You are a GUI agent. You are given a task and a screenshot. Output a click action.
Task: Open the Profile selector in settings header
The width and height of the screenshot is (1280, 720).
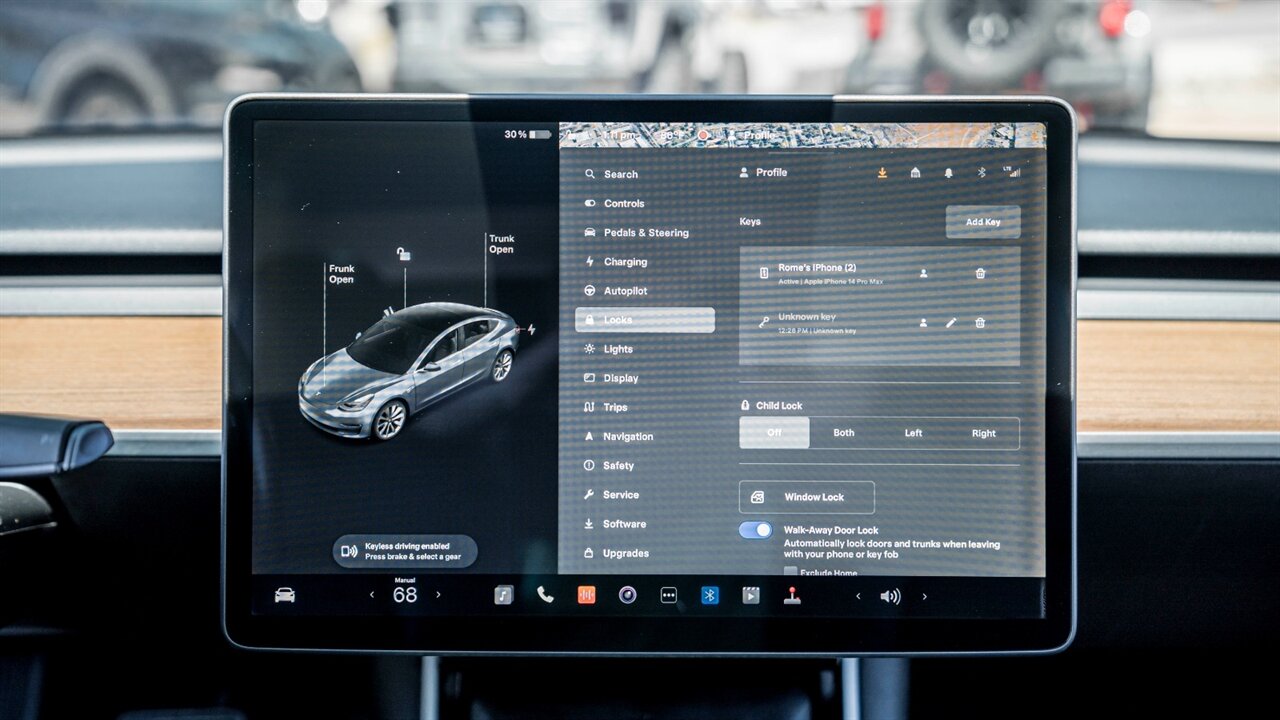763,172
